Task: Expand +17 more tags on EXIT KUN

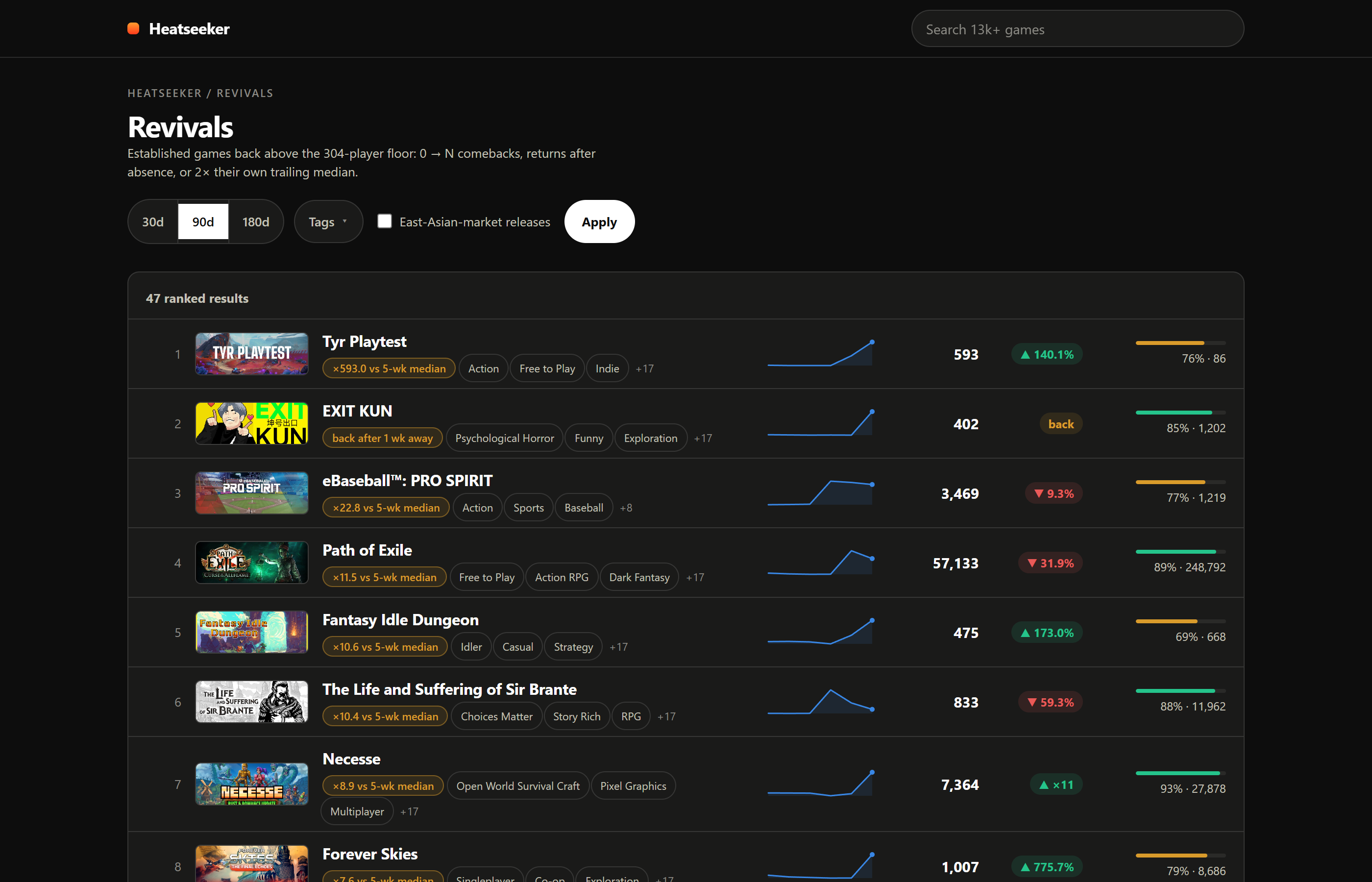Action: 703,438
